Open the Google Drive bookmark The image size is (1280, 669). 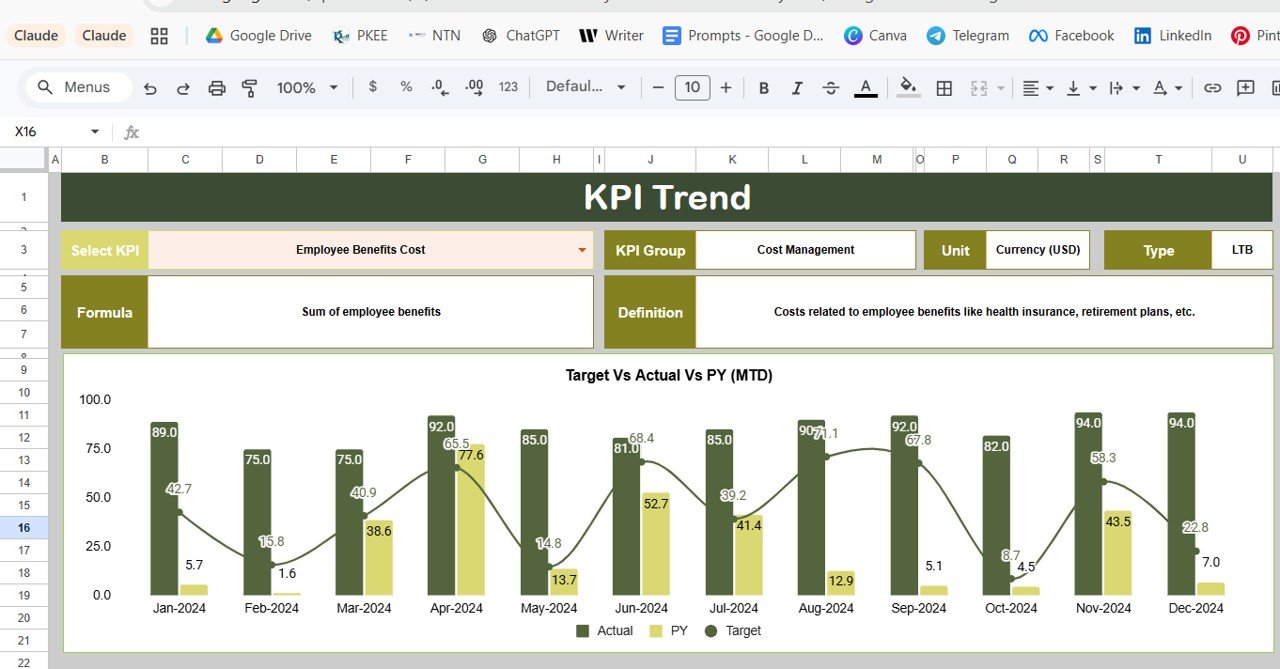click(258, 36)
